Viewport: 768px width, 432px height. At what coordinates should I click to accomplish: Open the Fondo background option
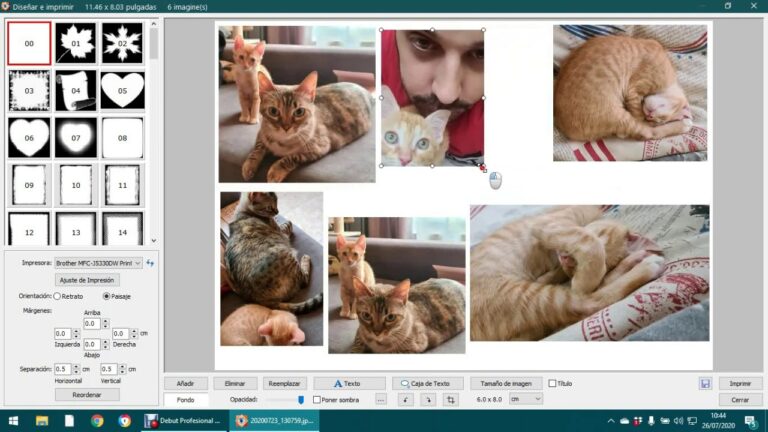click(x=186, y=400)
